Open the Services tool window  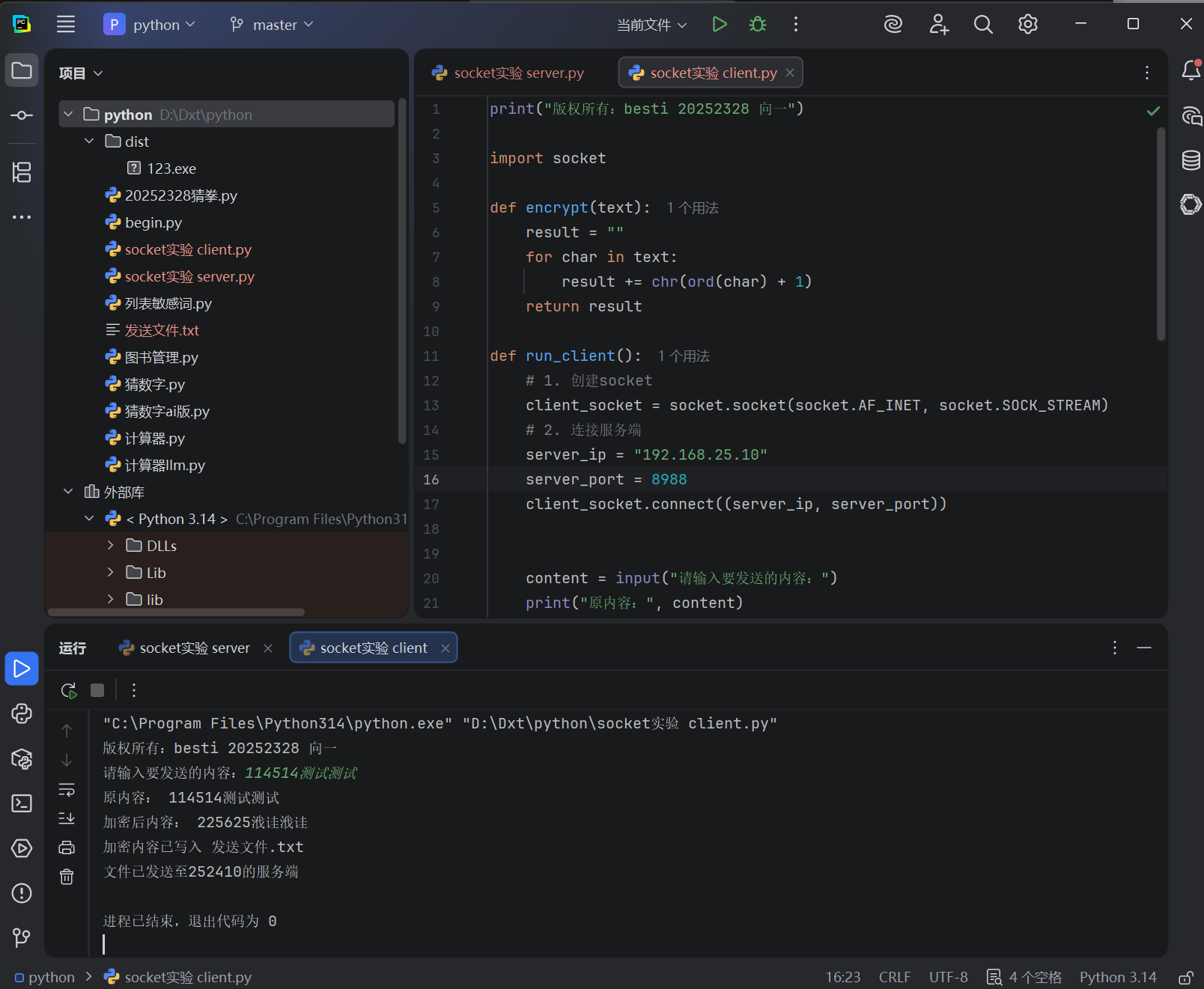(22, 848)
